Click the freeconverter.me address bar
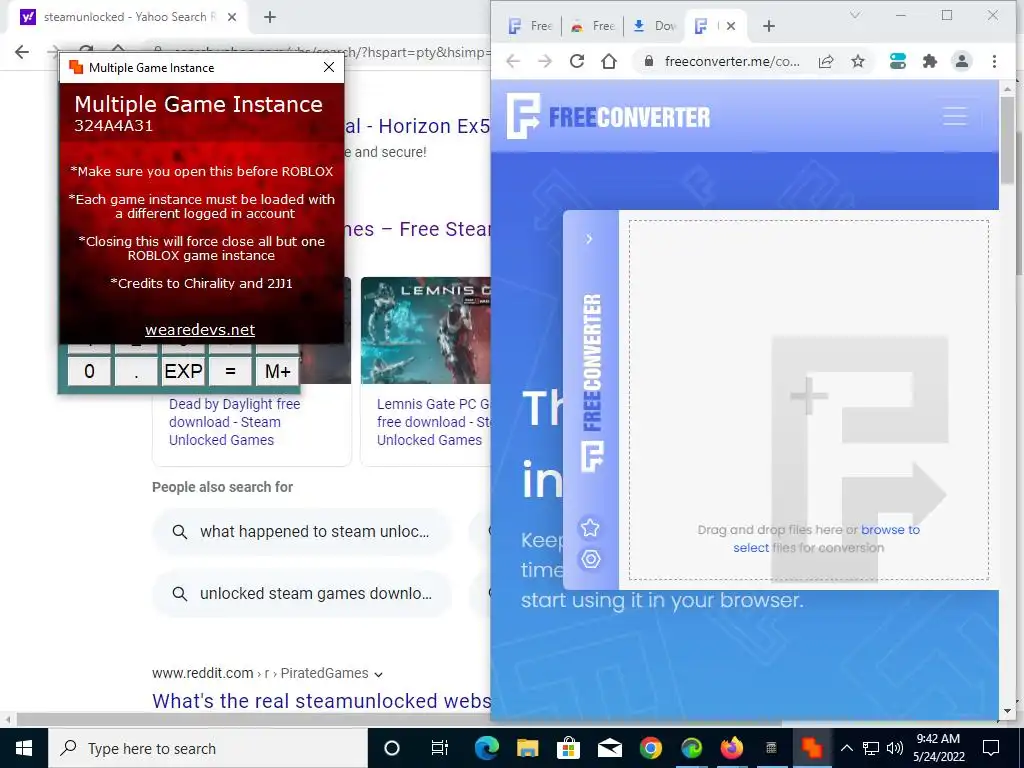This screenshot has width=1024, height=768. (x=732, y=61)
